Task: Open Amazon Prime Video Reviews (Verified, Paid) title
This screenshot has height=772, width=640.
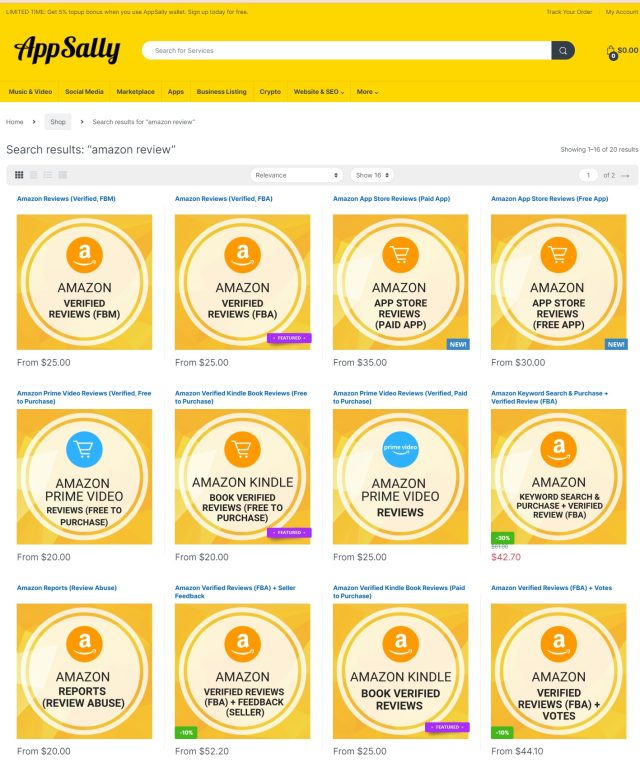Action: point(400,397)
